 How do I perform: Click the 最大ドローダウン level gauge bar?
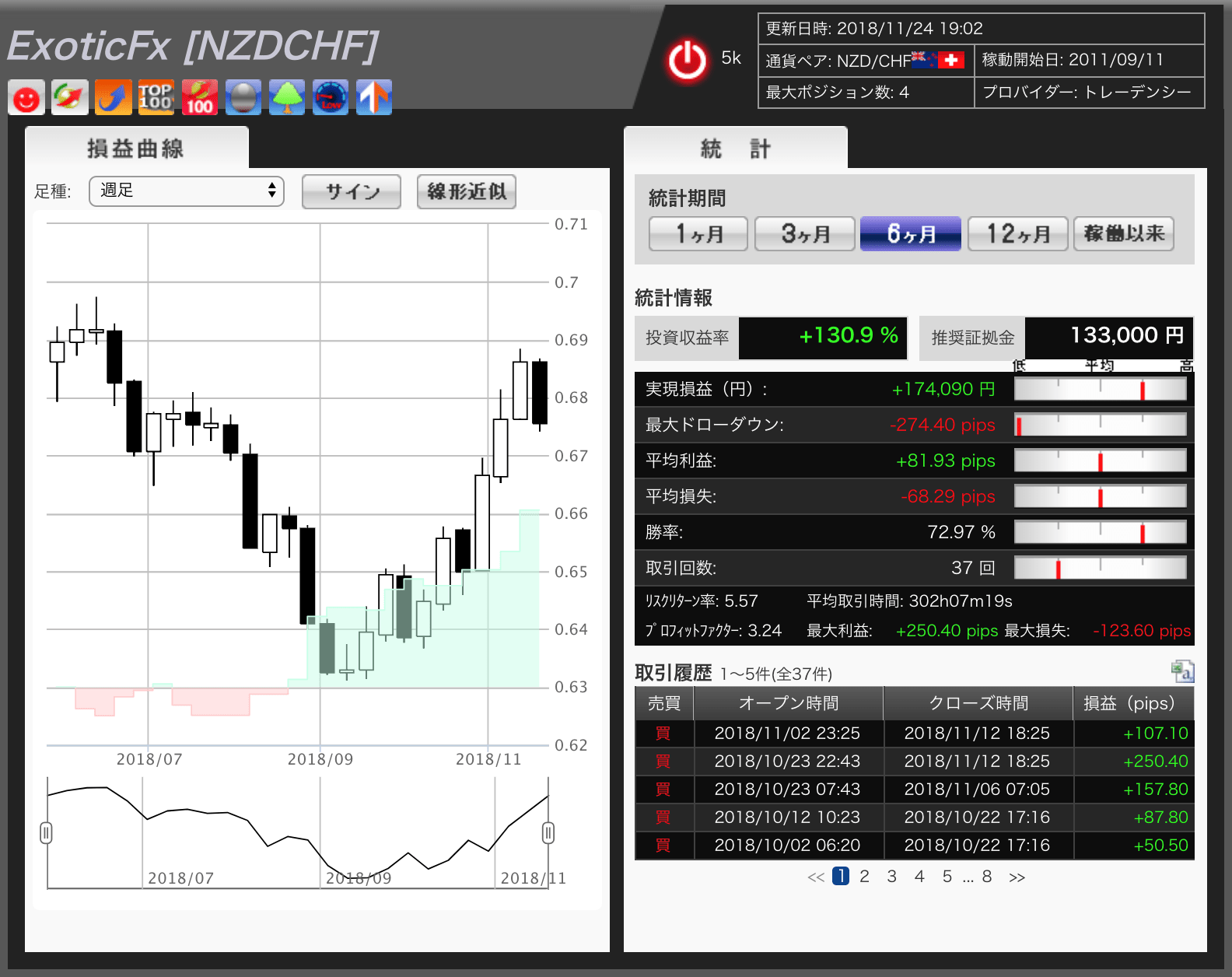tap(1101, 425)
